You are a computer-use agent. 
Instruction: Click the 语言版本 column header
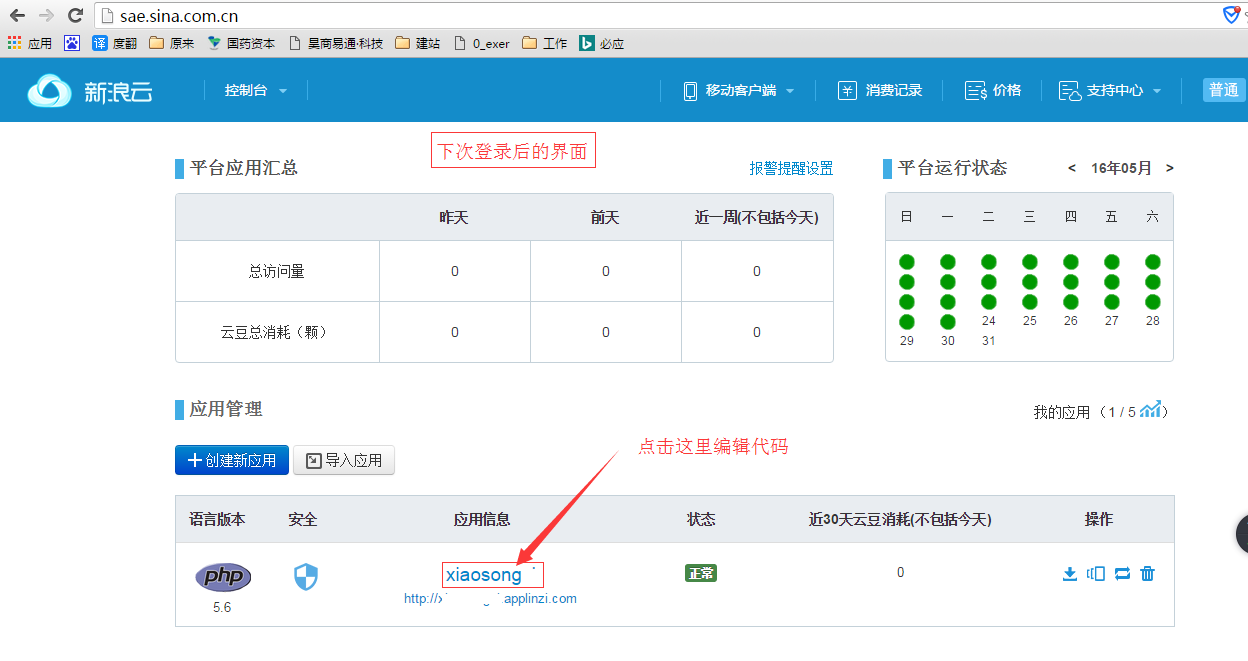pos(217,519)
